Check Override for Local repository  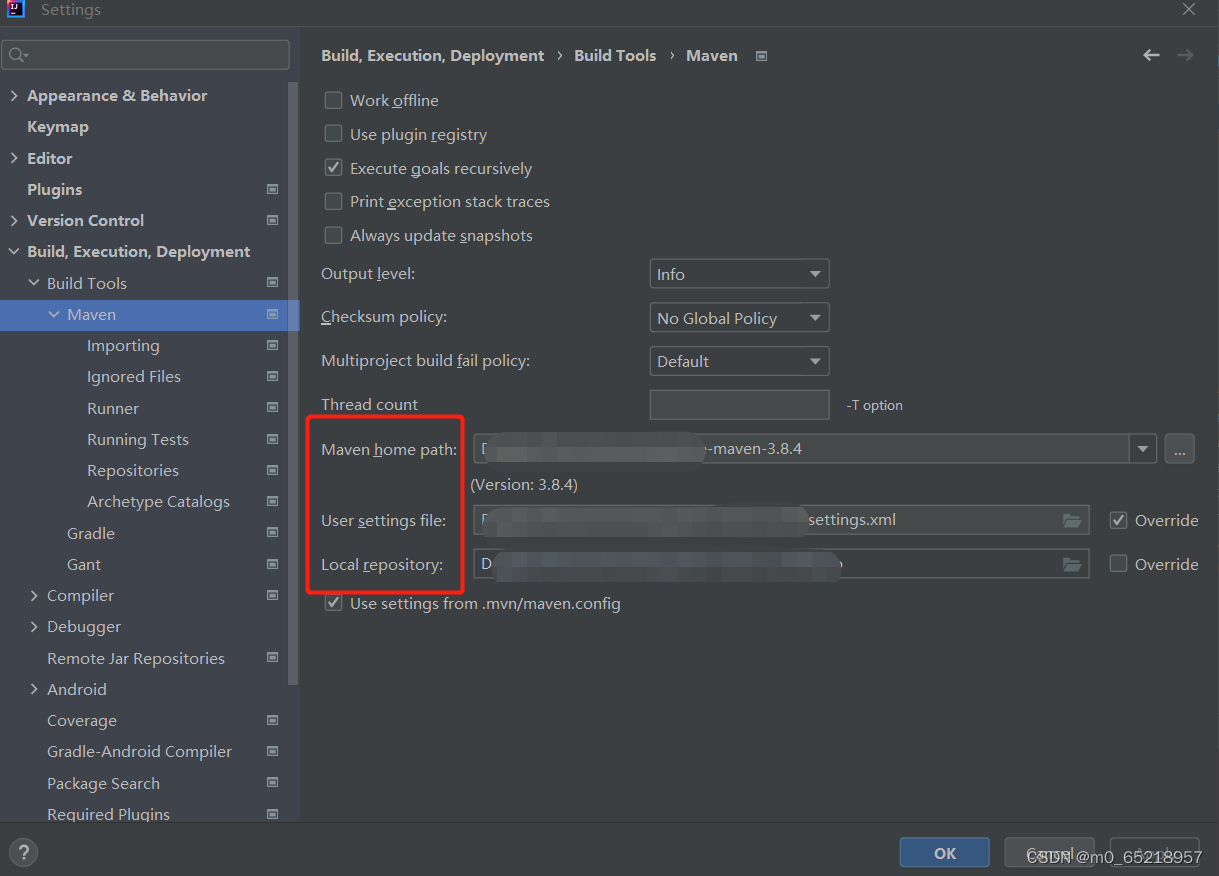click(x=1119, y=564)
